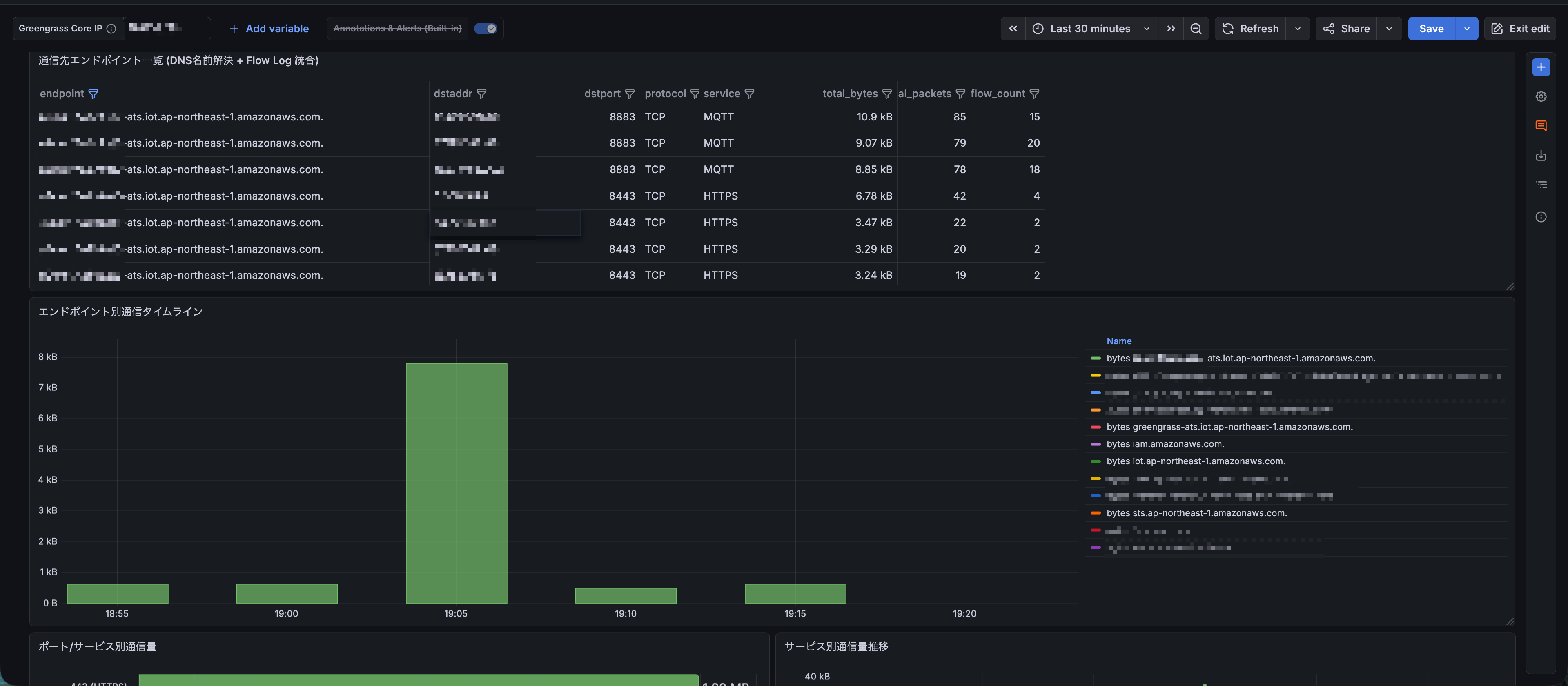Expand the Save options dropdown arrow

point(1466,29)
